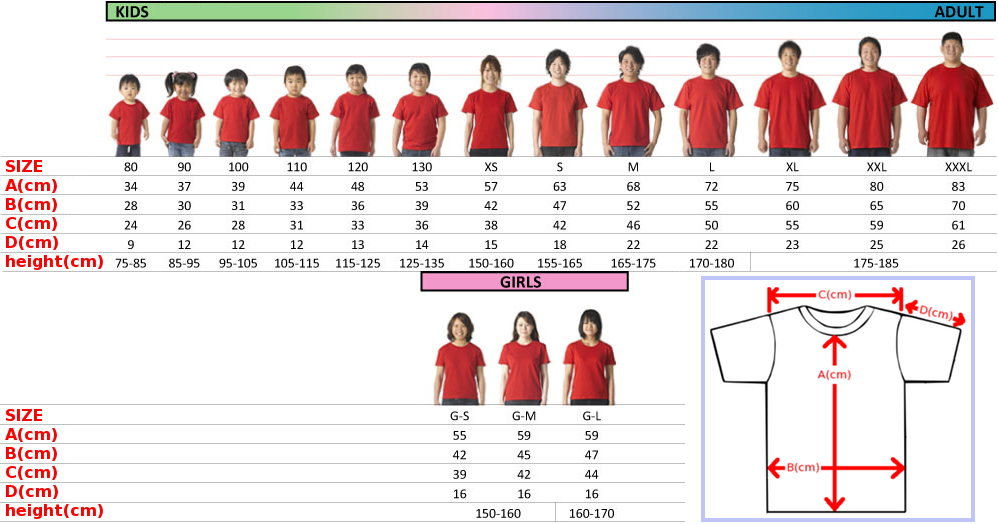Click the 150-160 height under size XS
998x524 pixels.
tap(491, 264)
